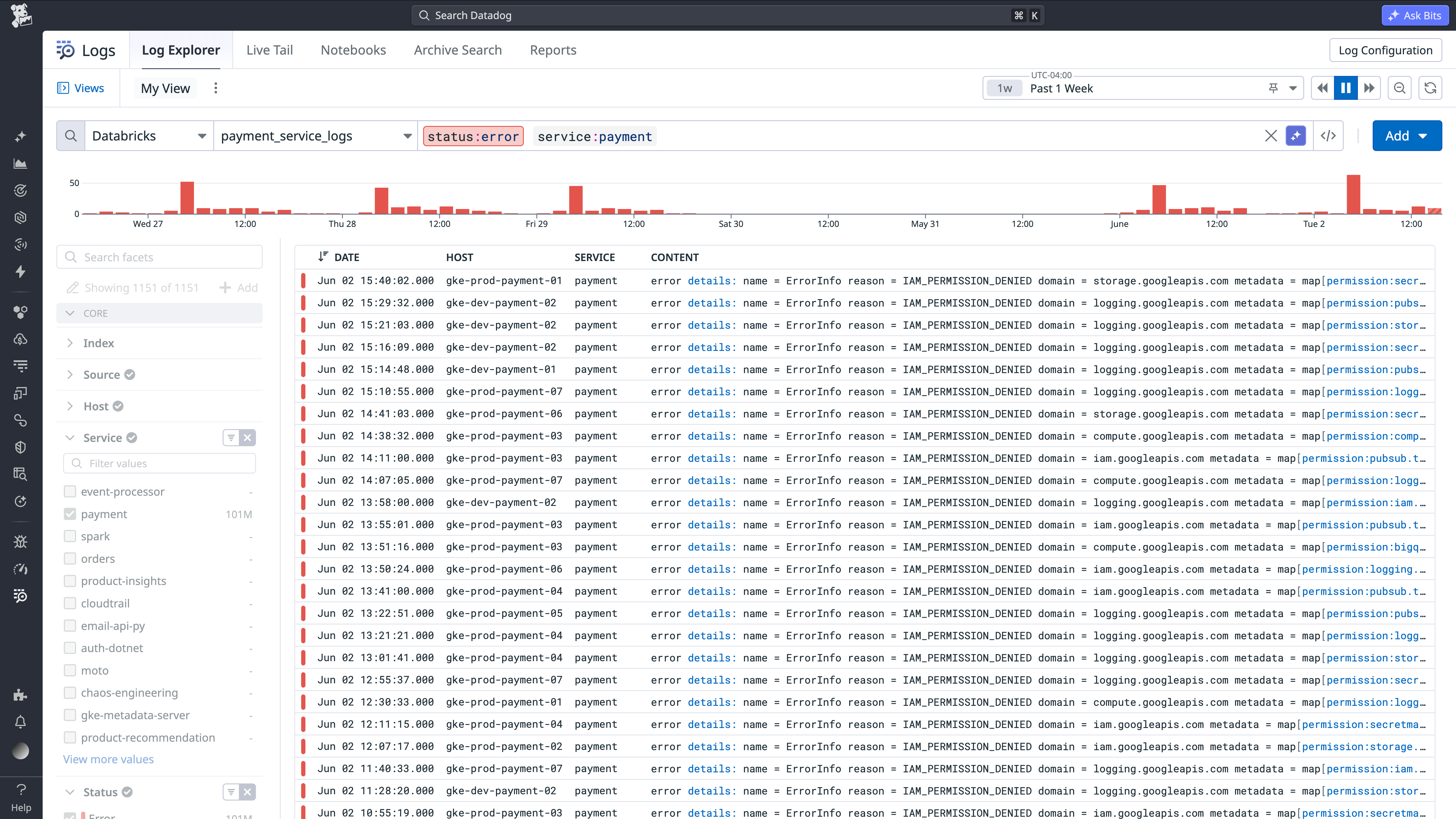Click the Search Datadog field

(727, 15)
